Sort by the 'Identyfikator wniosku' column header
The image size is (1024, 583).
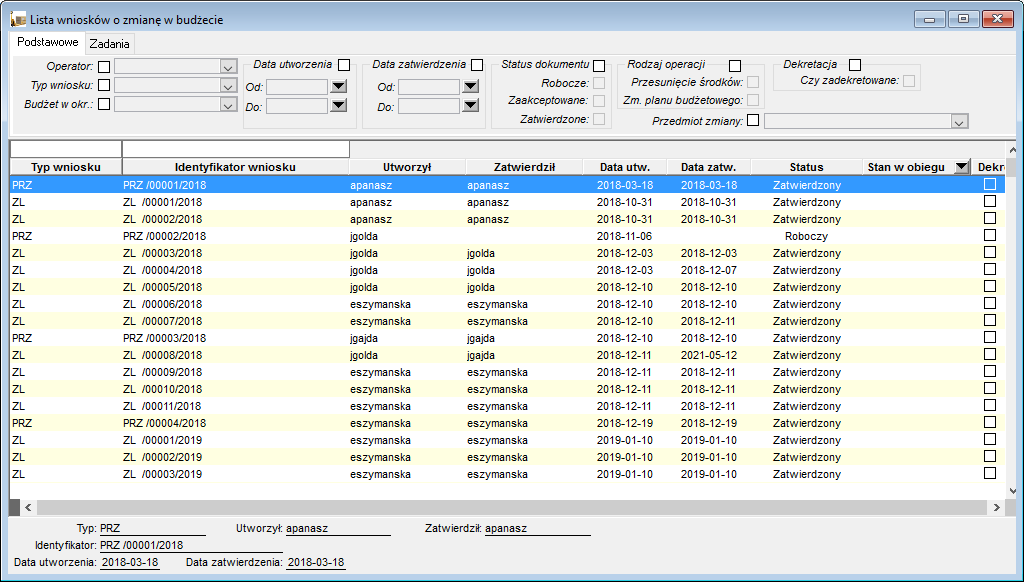coord(235,167)
